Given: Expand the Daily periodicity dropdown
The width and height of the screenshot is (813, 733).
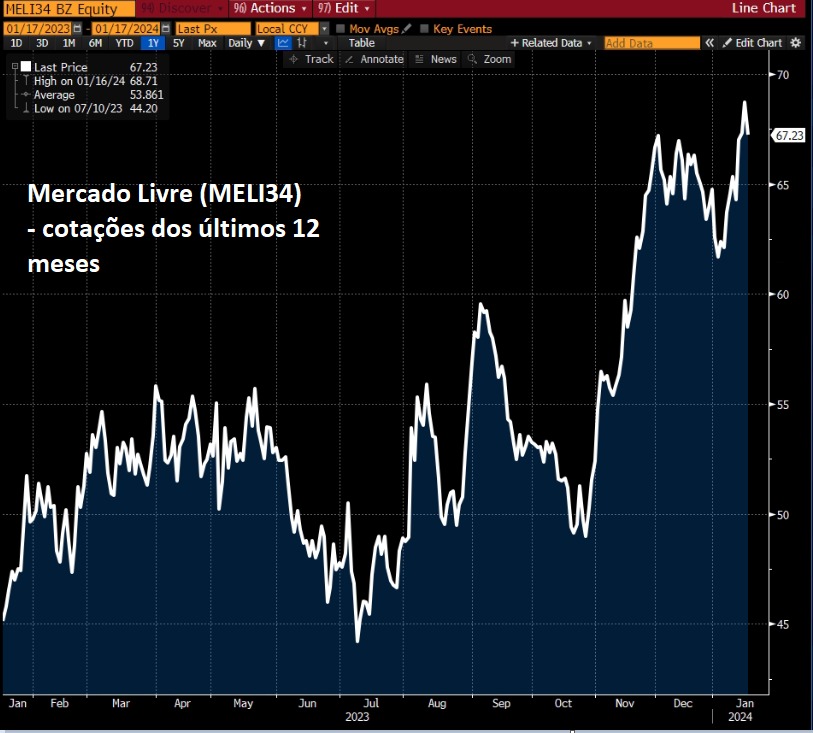Looking at the screenshot, I should [x=247, y=43].
